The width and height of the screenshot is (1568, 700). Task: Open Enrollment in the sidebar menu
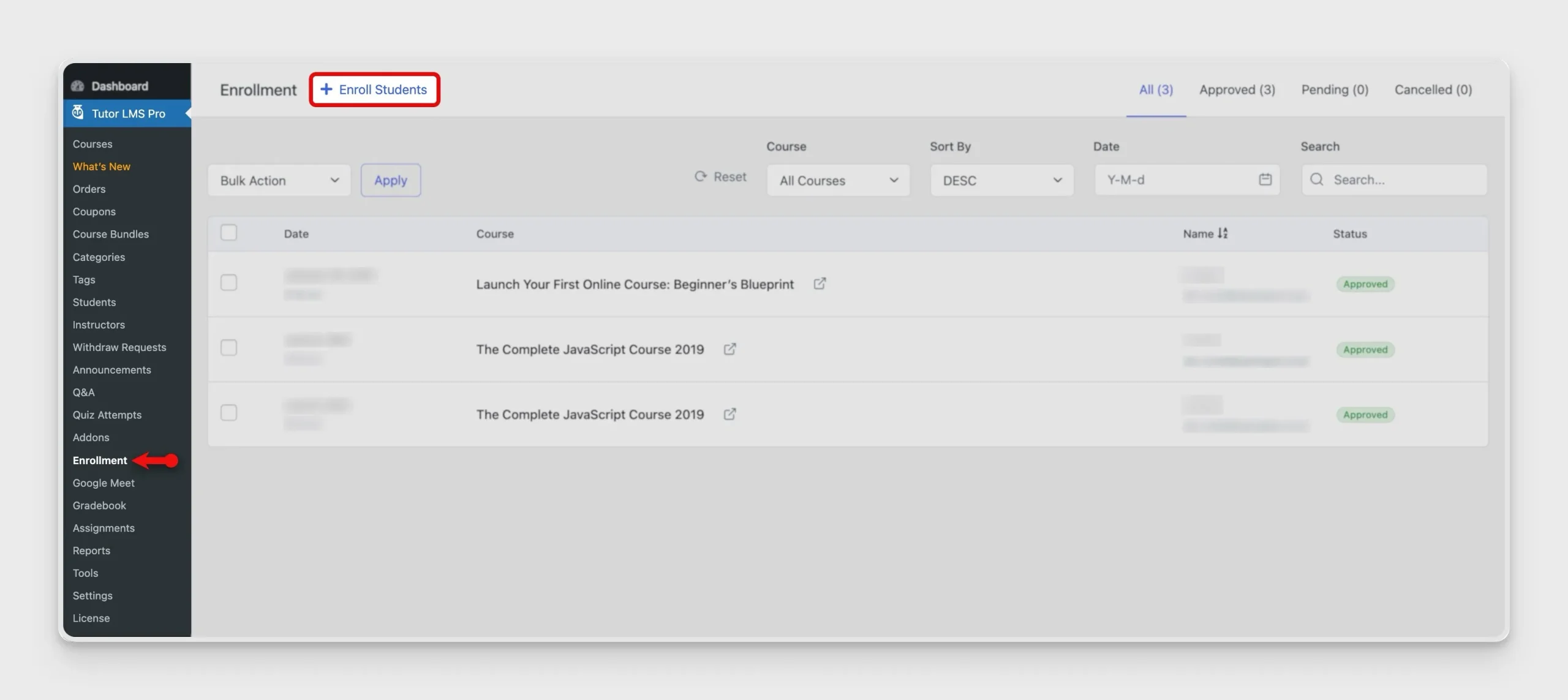coord(100,460)
